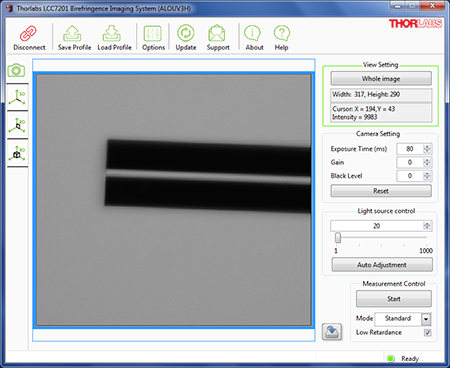Click the light source intensity slider handle

point(338,238)
